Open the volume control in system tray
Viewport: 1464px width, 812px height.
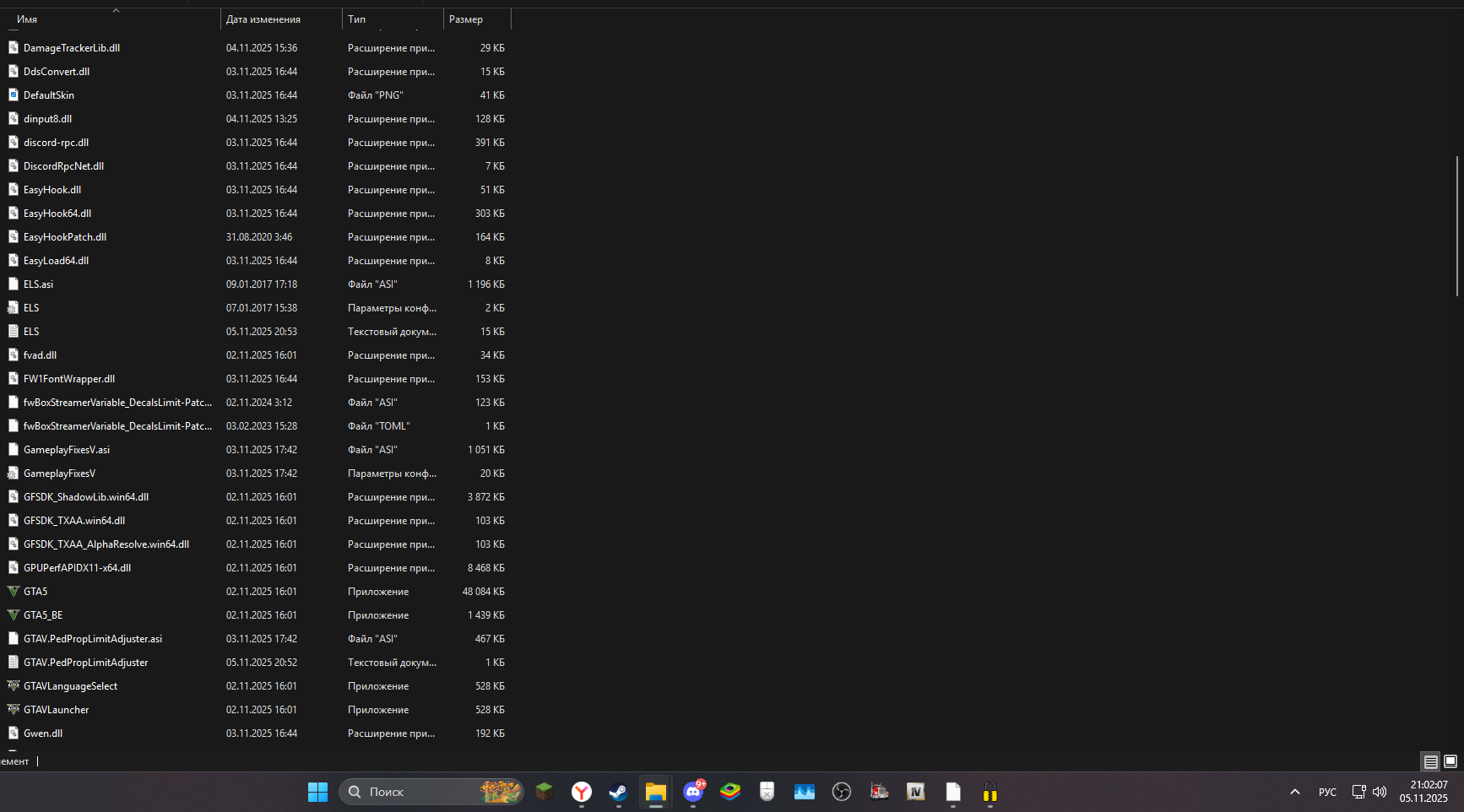1380,792
